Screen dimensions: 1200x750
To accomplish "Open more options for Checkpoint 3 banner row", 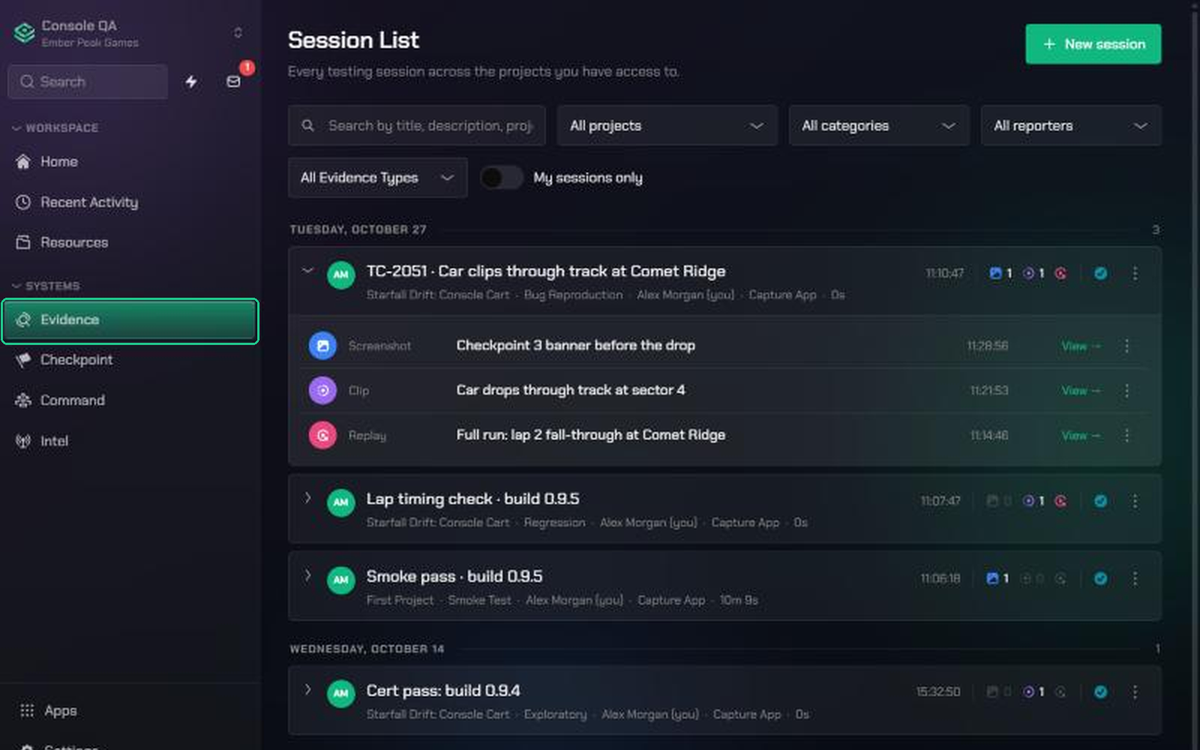I will click(1127, 346).
